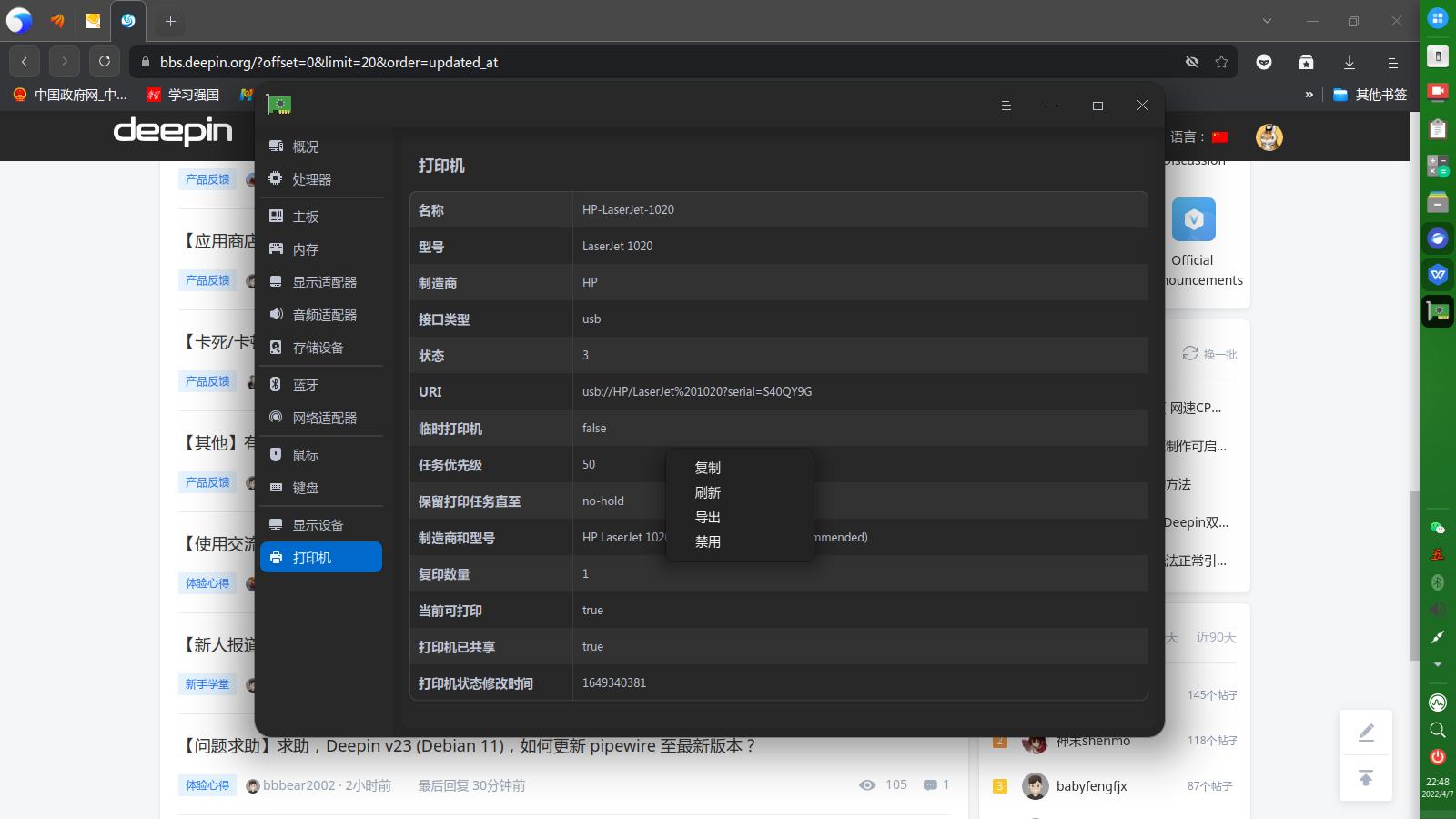Open the dock tray expand arrow

click(x=1438, y=665)
